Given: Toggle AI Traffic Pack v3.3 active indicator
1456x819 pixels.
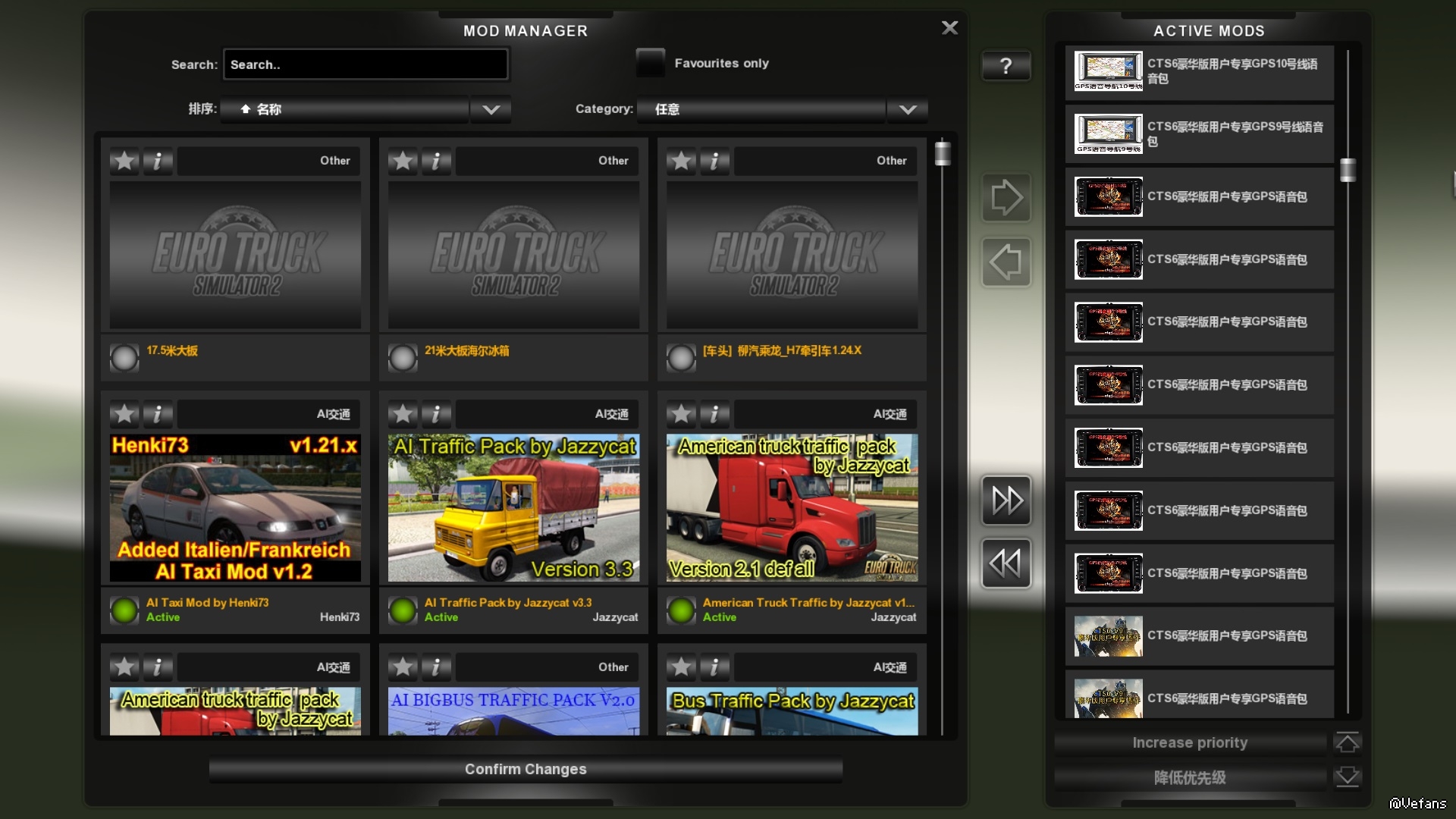Looking at the screenshot, I should click(x=403, y=610).
